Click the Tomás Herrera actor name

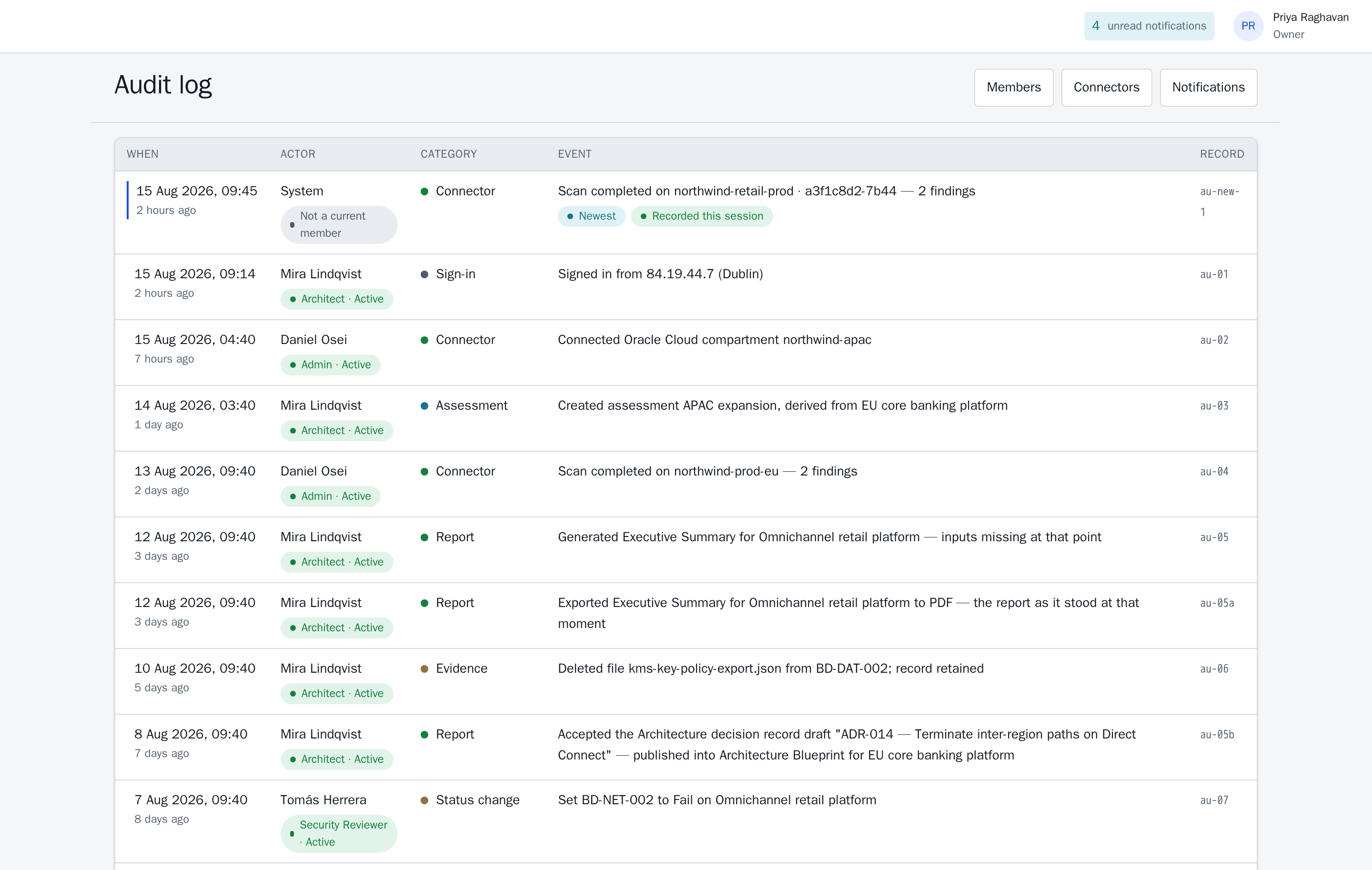coord(323,800)
